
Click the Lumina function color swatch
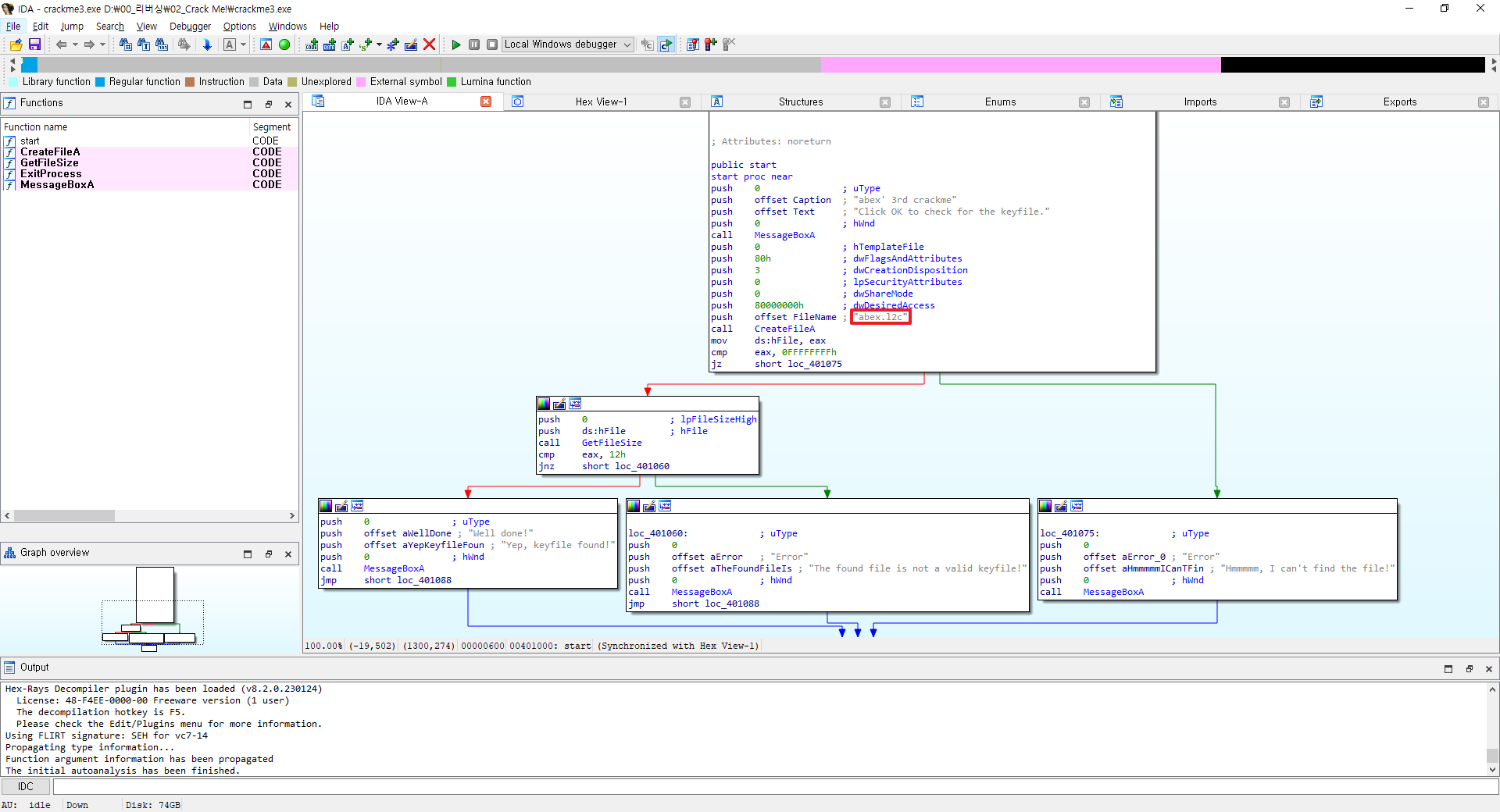click(x=452, y=82)
